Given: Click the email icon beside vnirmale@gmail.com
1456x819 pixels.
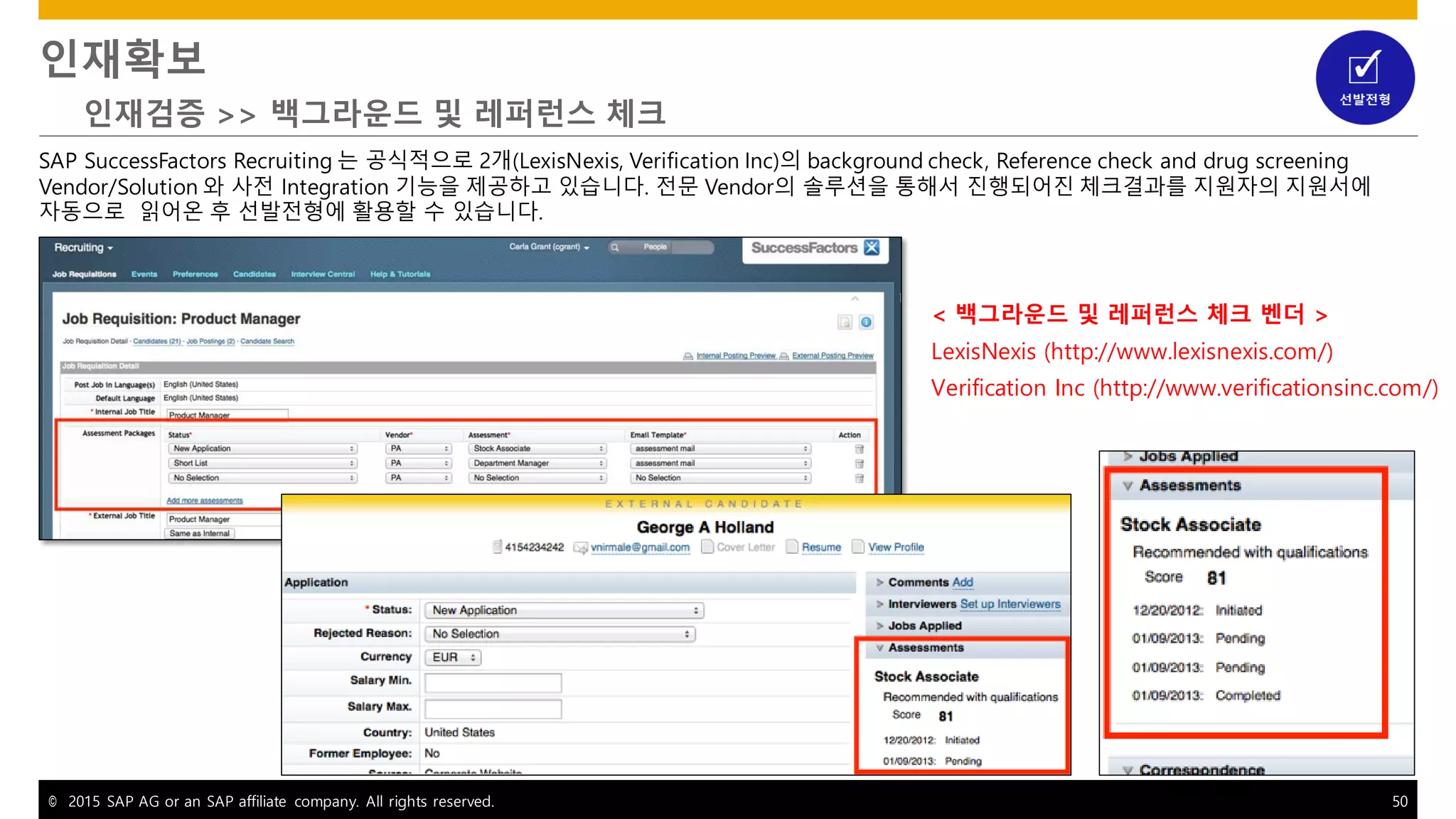Looking at the screenshot, I should tap(581, 547).
